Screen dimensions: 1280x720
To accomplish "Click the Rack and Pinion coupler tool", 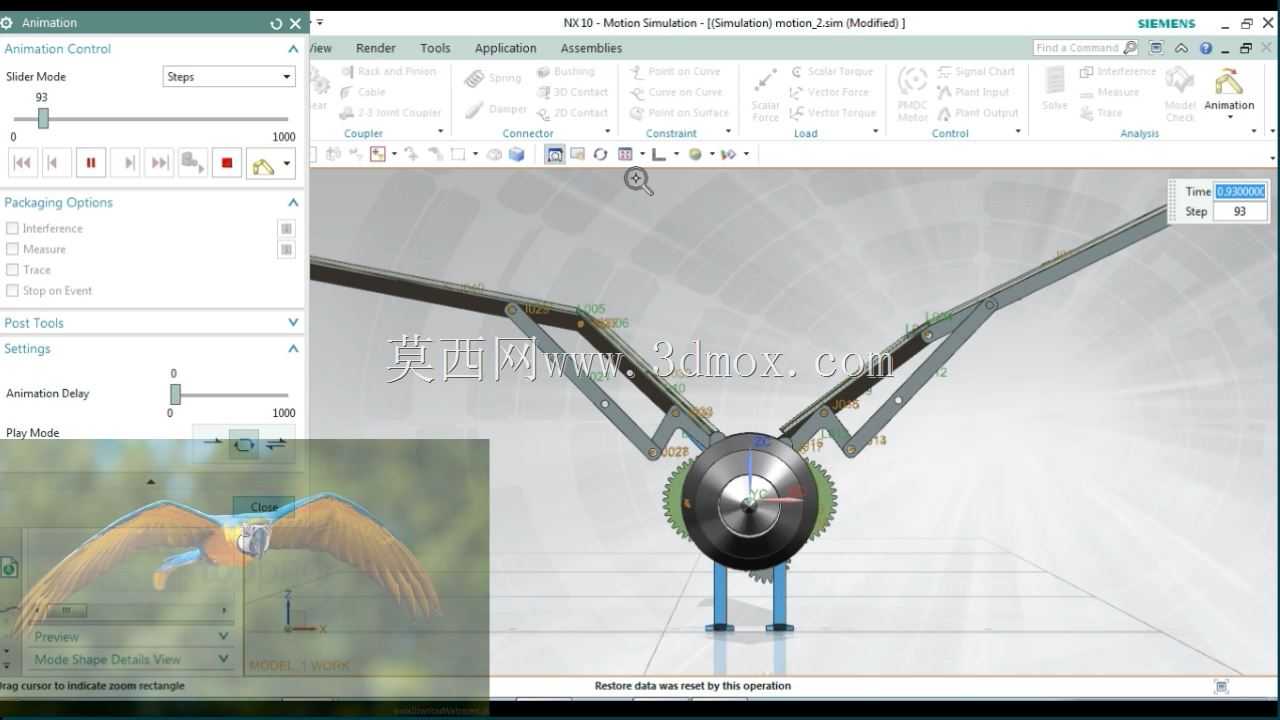I will (388, 72).
